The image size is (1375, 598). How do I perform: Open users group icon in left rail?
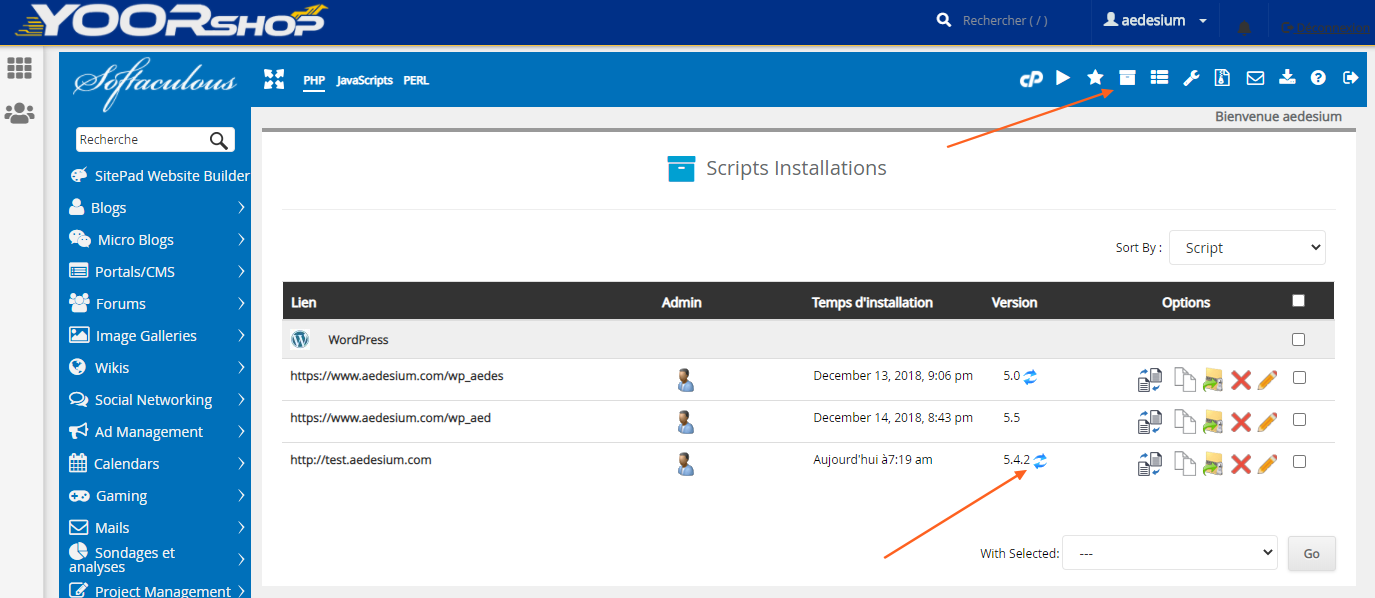point(19,113)
